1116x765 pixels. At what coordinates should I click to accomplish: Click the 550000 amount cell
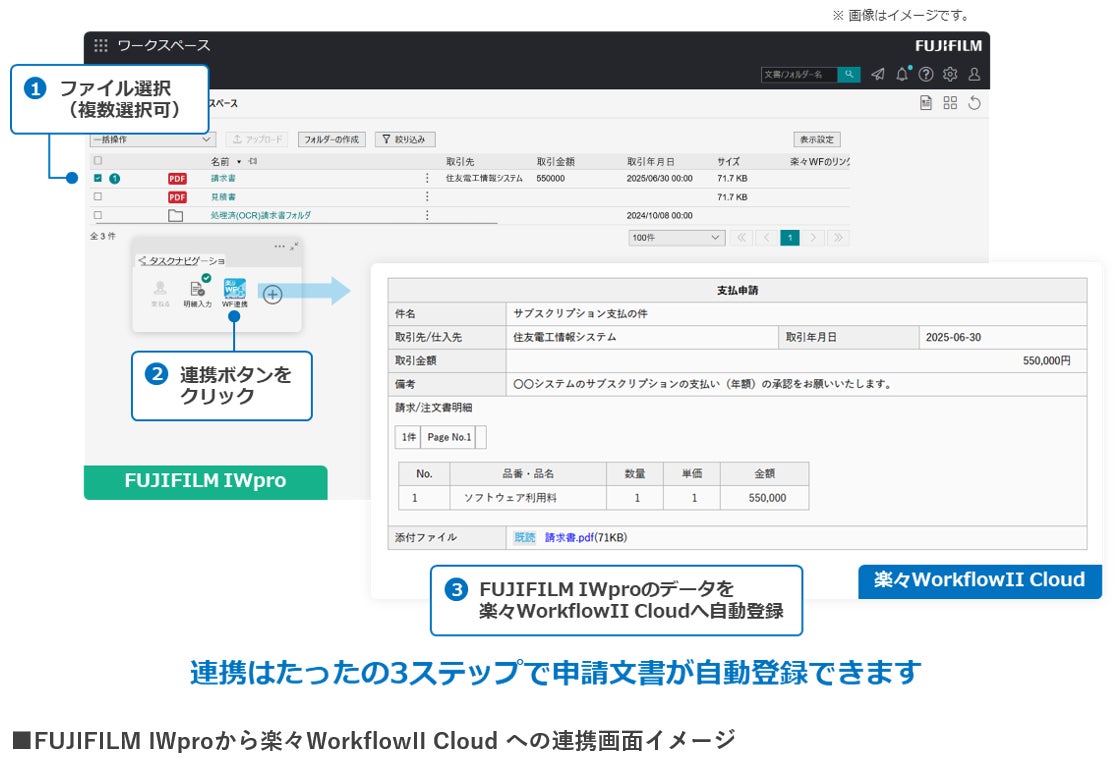[550, 179]
